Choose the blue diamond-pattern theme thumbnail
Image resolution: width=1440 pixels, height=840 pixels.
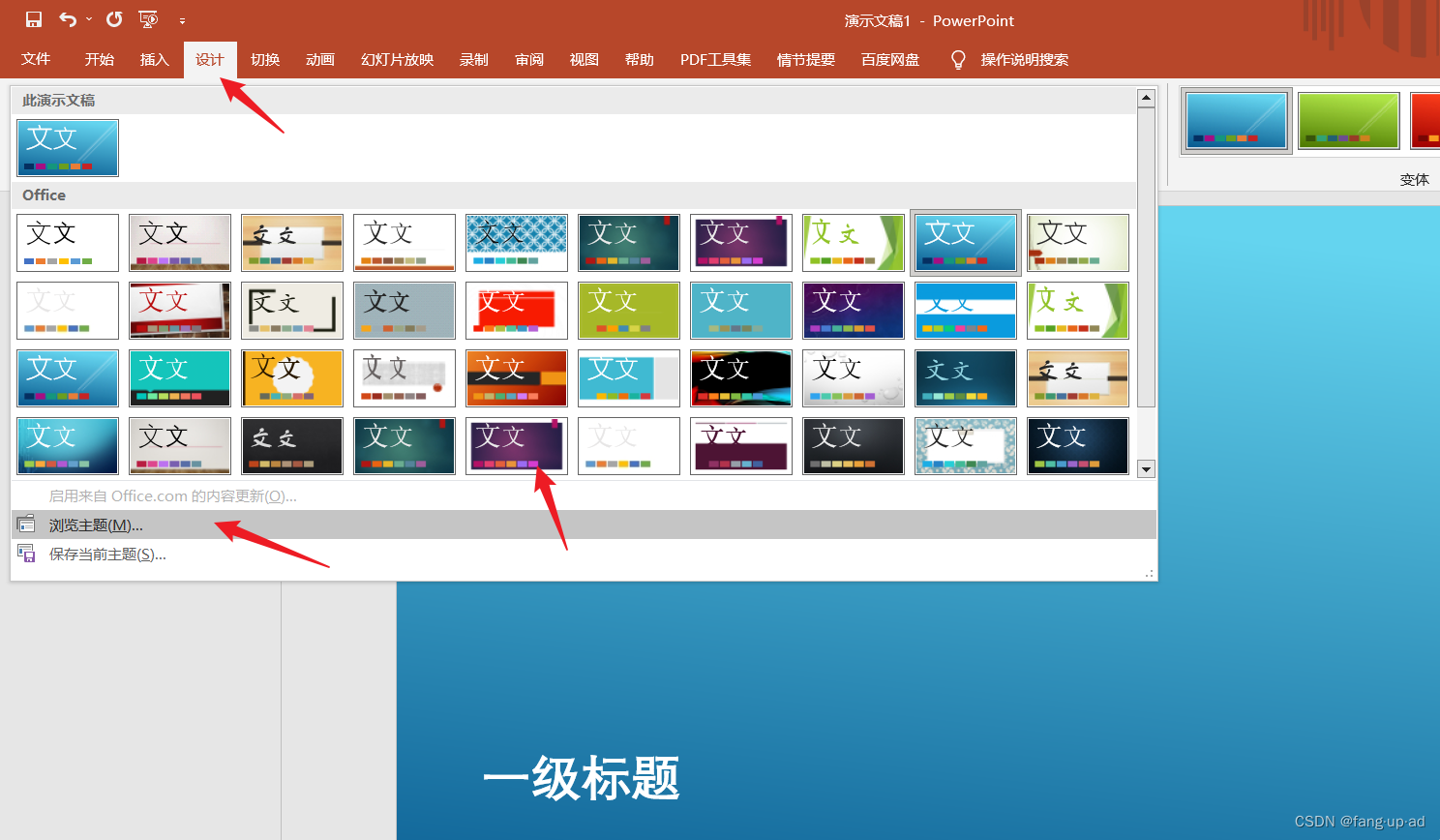[517, 243]
